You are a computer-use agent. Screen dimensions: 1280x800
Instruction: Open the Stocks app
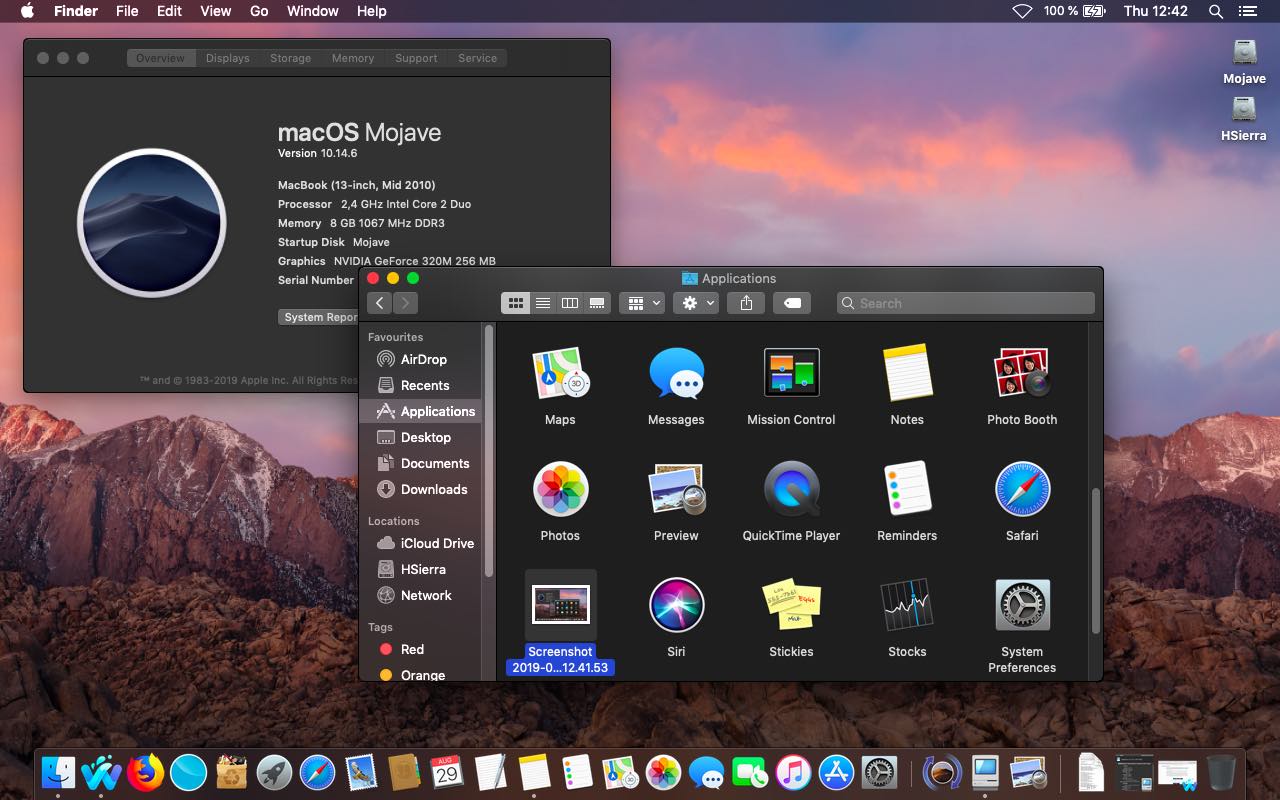click(x=906, y=605)
